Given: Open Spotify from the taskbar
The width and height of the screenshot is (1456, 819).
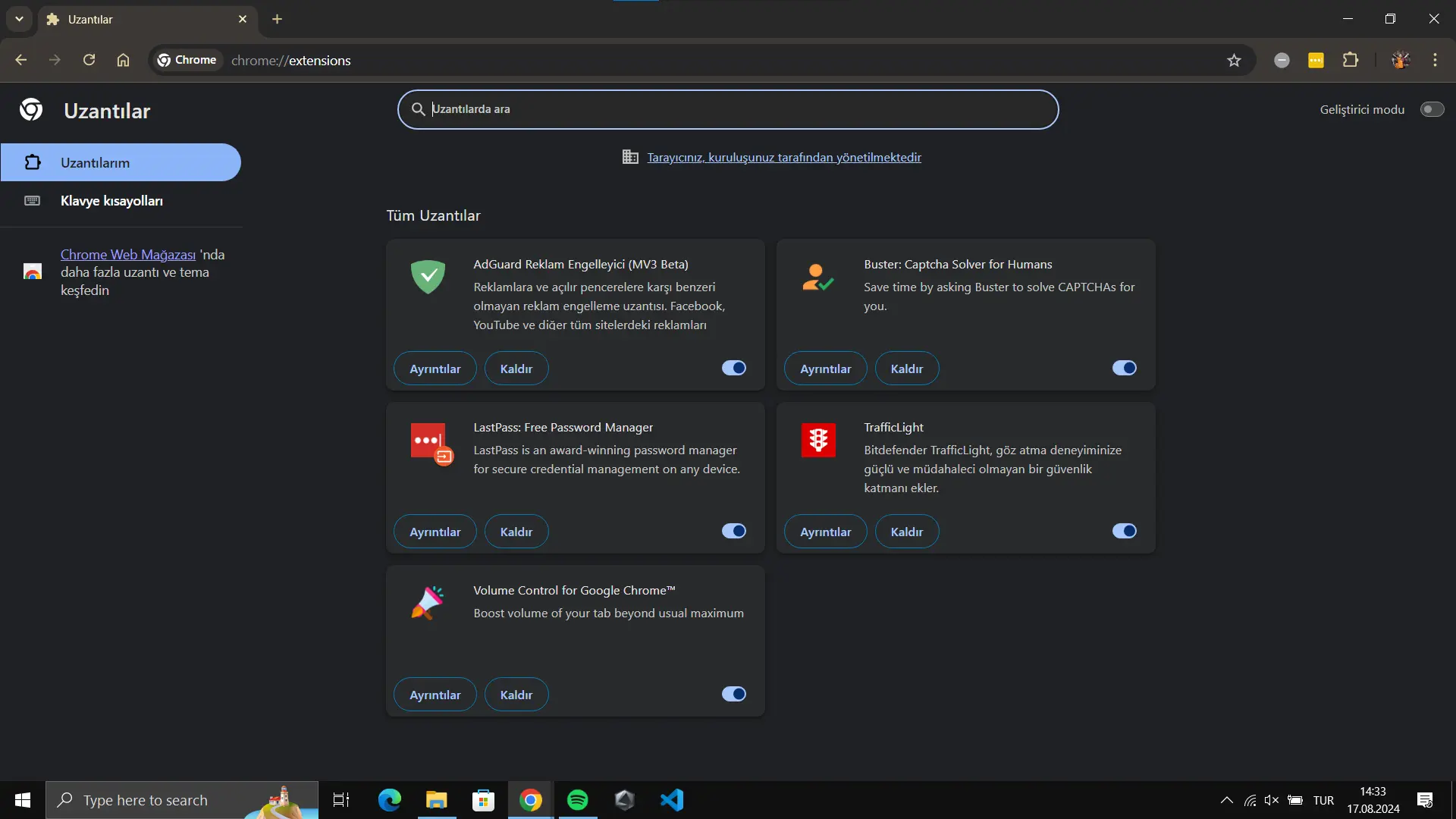Looking at the screenshot, I should [x=577, y=800].
